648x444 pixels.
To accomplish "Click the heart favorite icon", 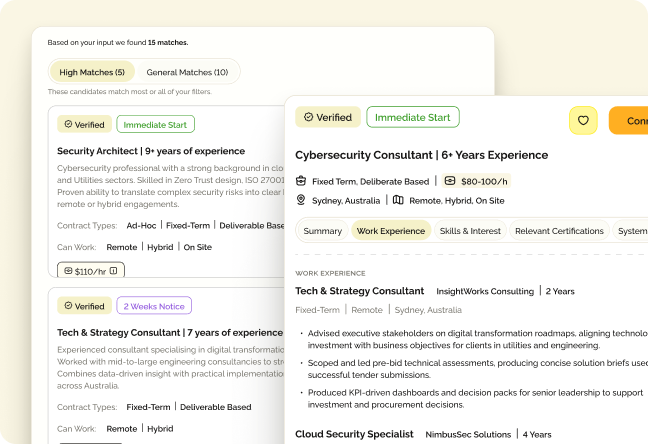I will point(583,120).
